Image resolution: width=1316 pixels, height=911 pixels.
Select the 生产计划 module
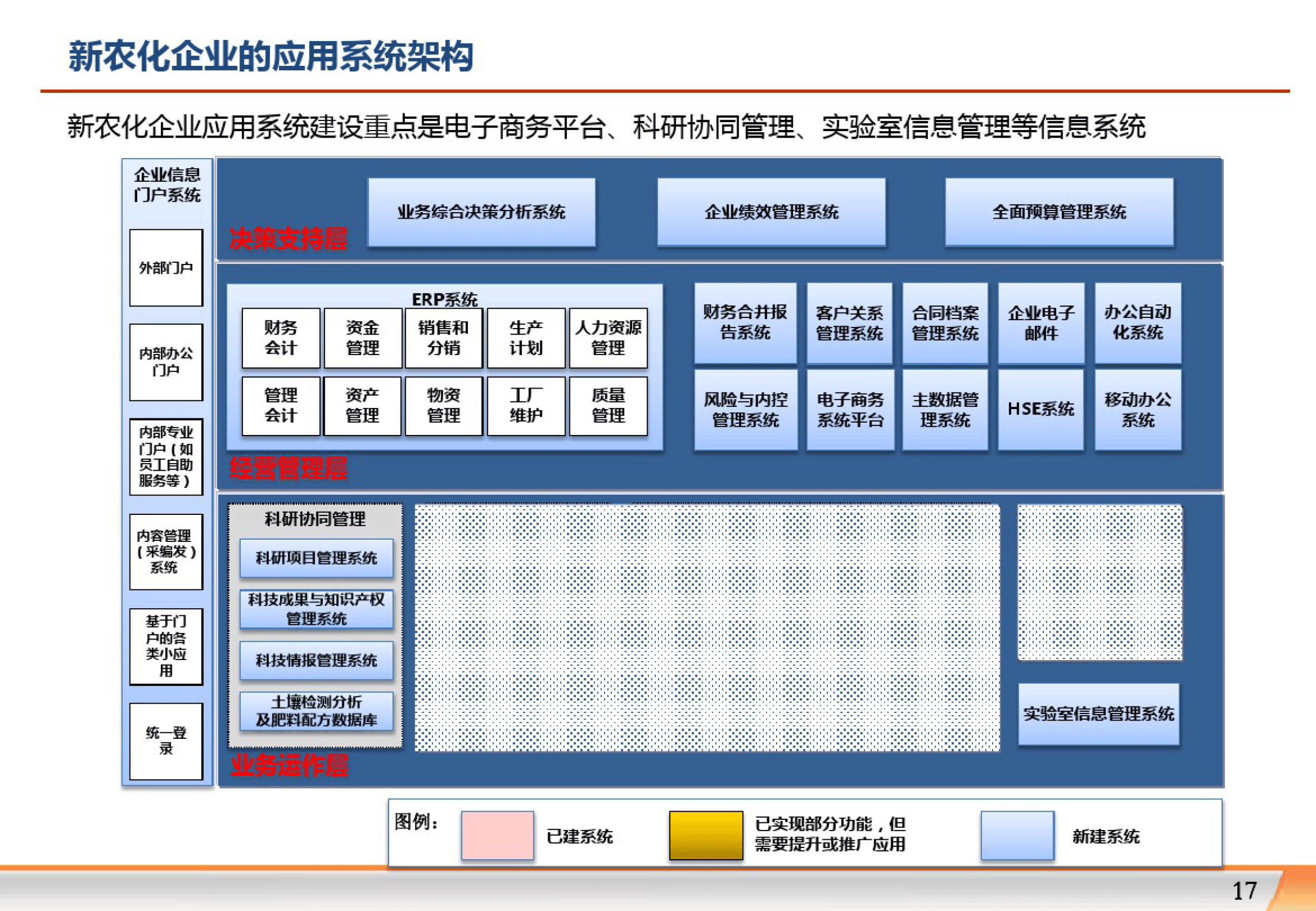[x=526, y=338]
